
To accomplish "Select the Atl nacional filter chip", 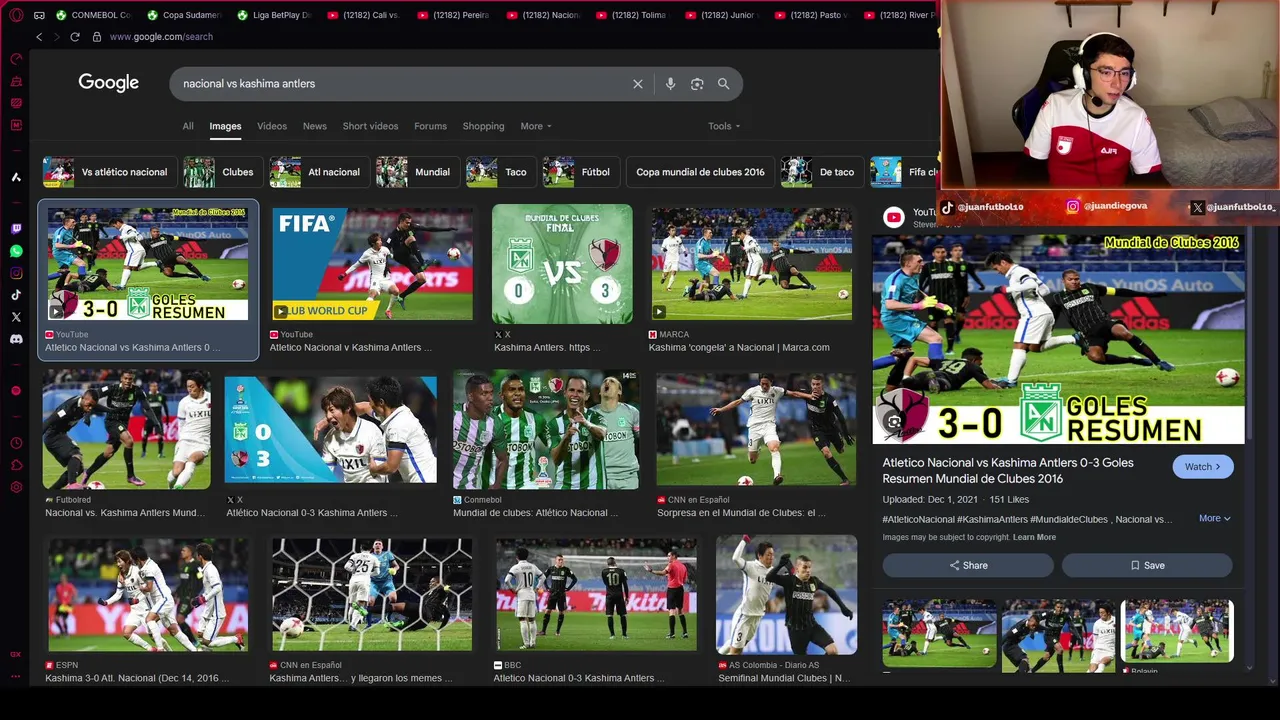I will [x=319, y=172].
